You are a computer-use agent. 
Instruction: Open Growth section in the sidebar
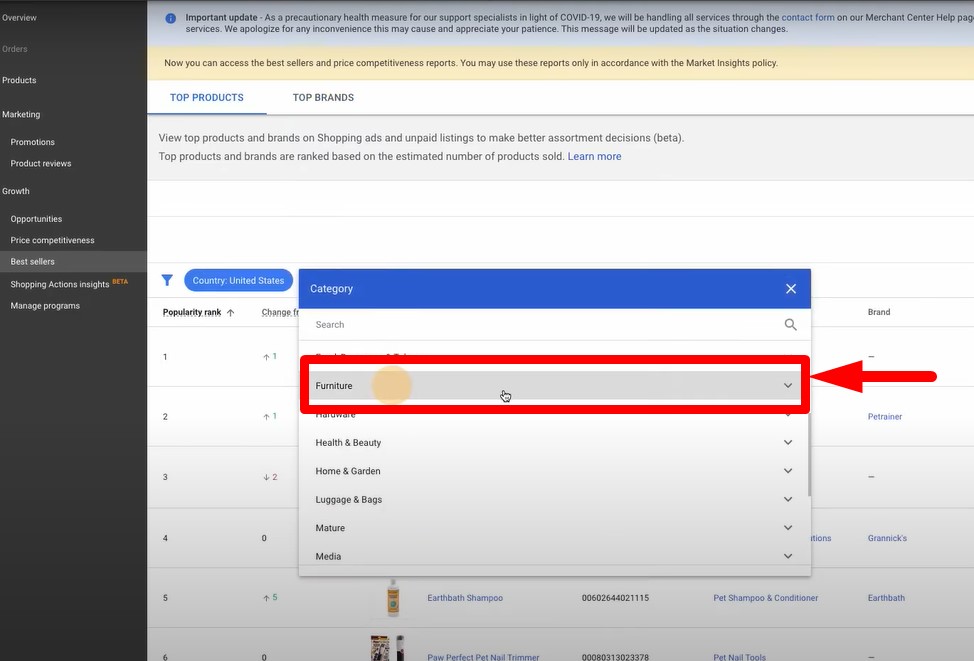(16, 191)
